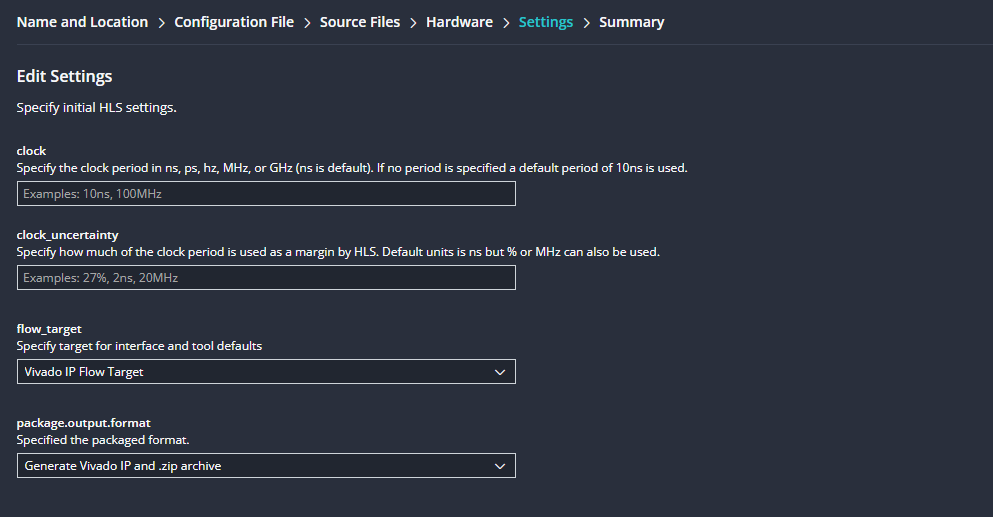993x517 pixels.
Task: Click the chevron between Hardware and Settings
Action: pos(506,22)
